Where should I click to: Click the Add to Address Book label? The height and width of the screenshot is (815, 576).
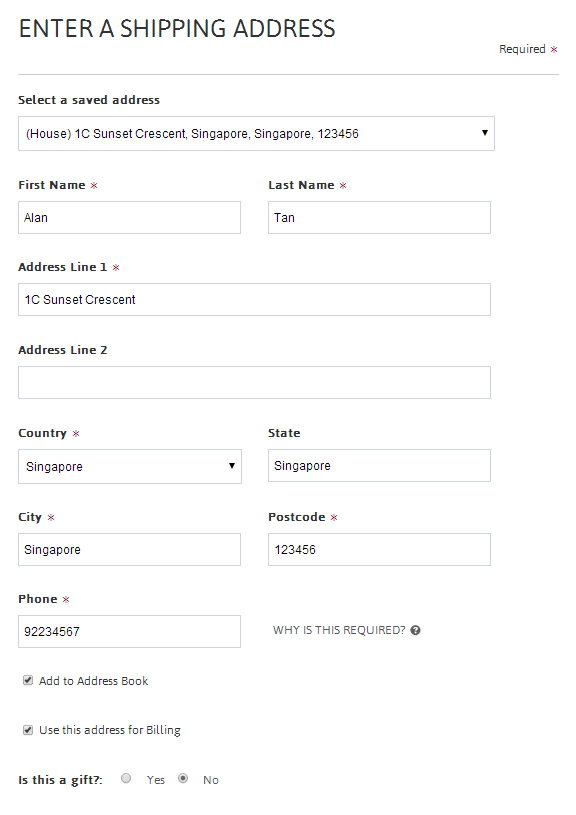coord(94,681)
